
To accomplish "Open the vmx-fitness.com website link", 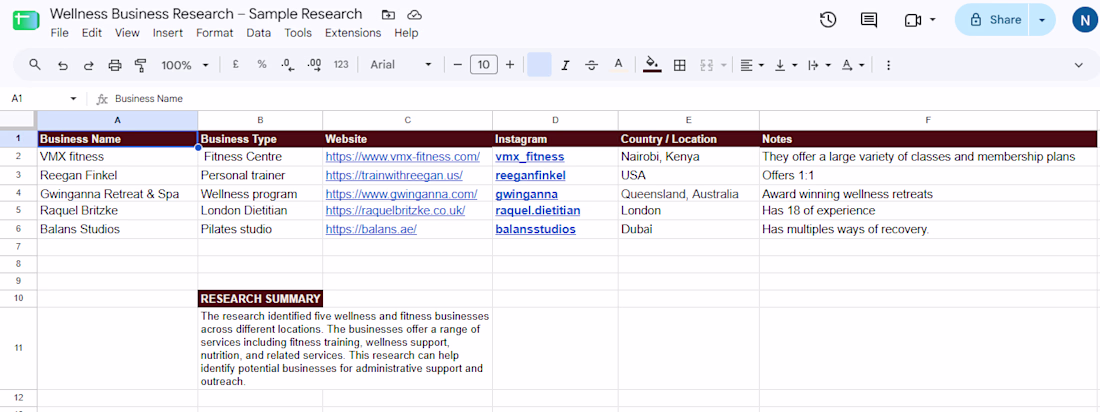I will coord(403,157).
